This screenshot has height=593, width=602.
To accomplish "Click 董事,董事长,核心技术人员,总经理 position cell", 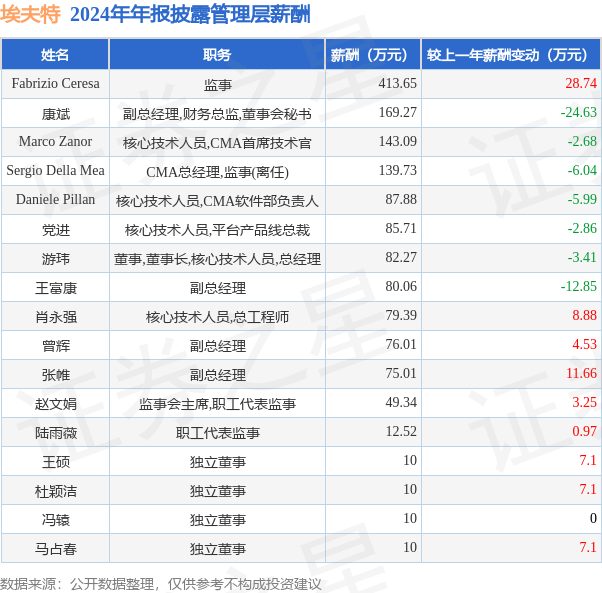I will [x=217, y=259].
